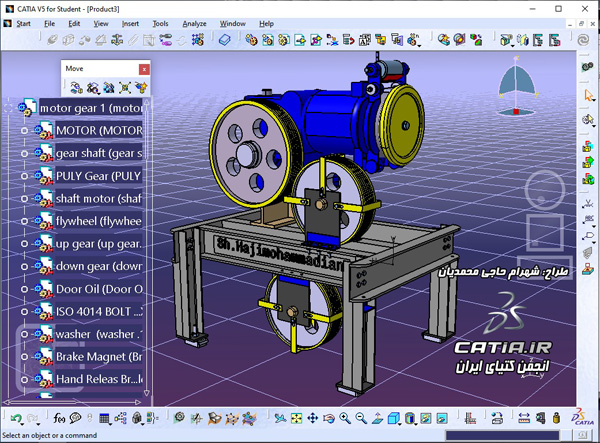Open the Analyze menu
This screenshot has height=443, width=600.
click(194, 24)
